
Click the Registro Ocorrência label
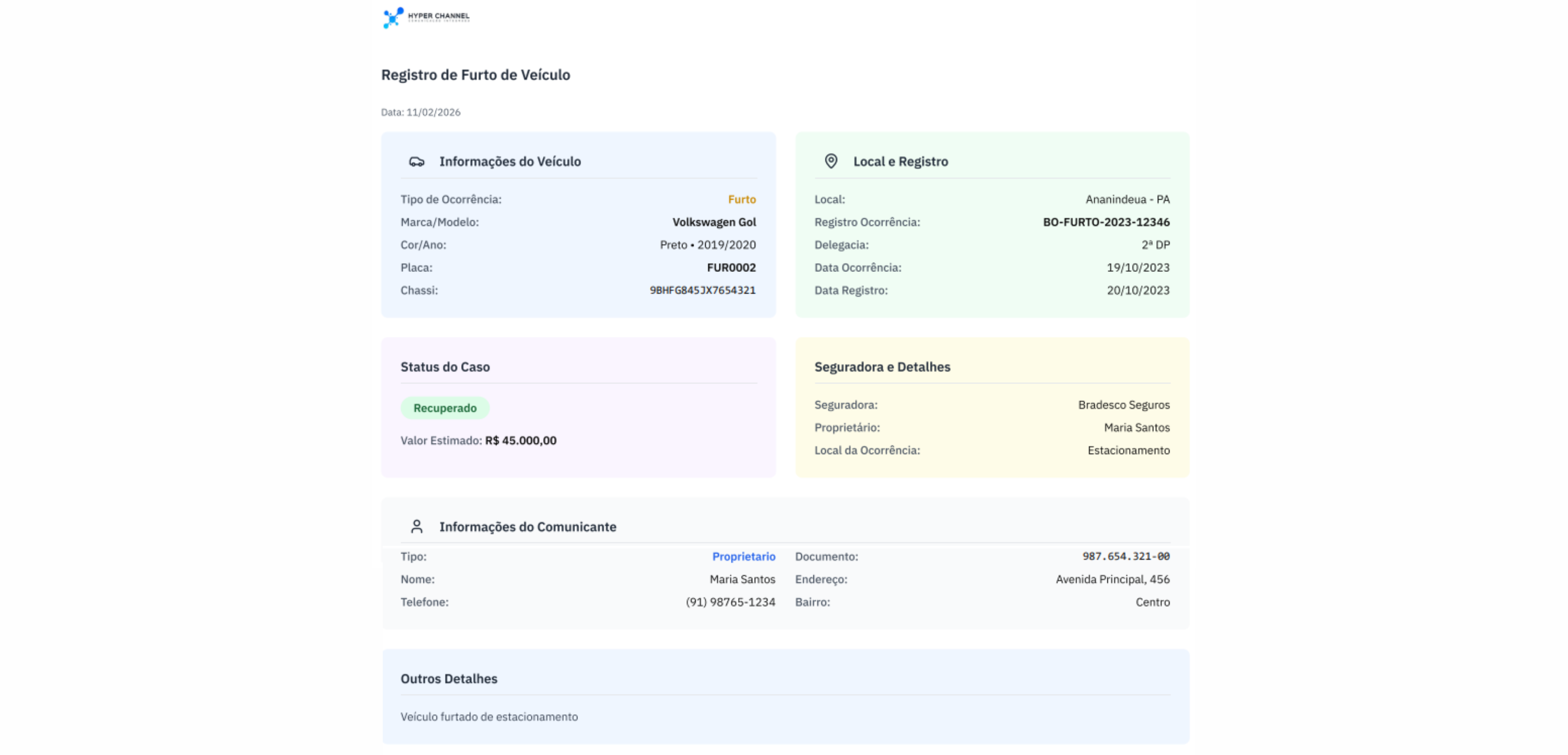867,222
